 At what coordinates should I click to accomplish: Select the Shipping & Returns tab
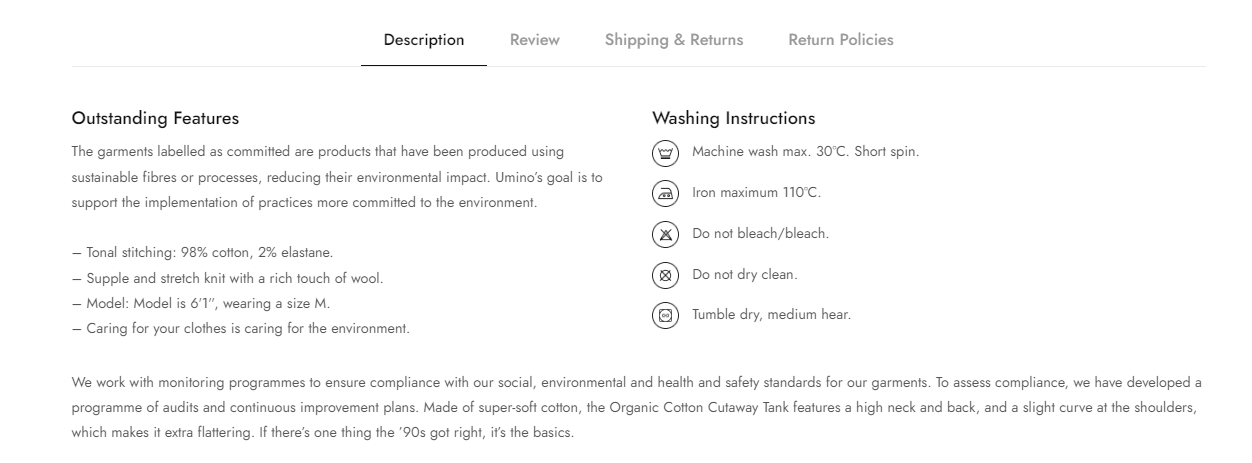674,40
